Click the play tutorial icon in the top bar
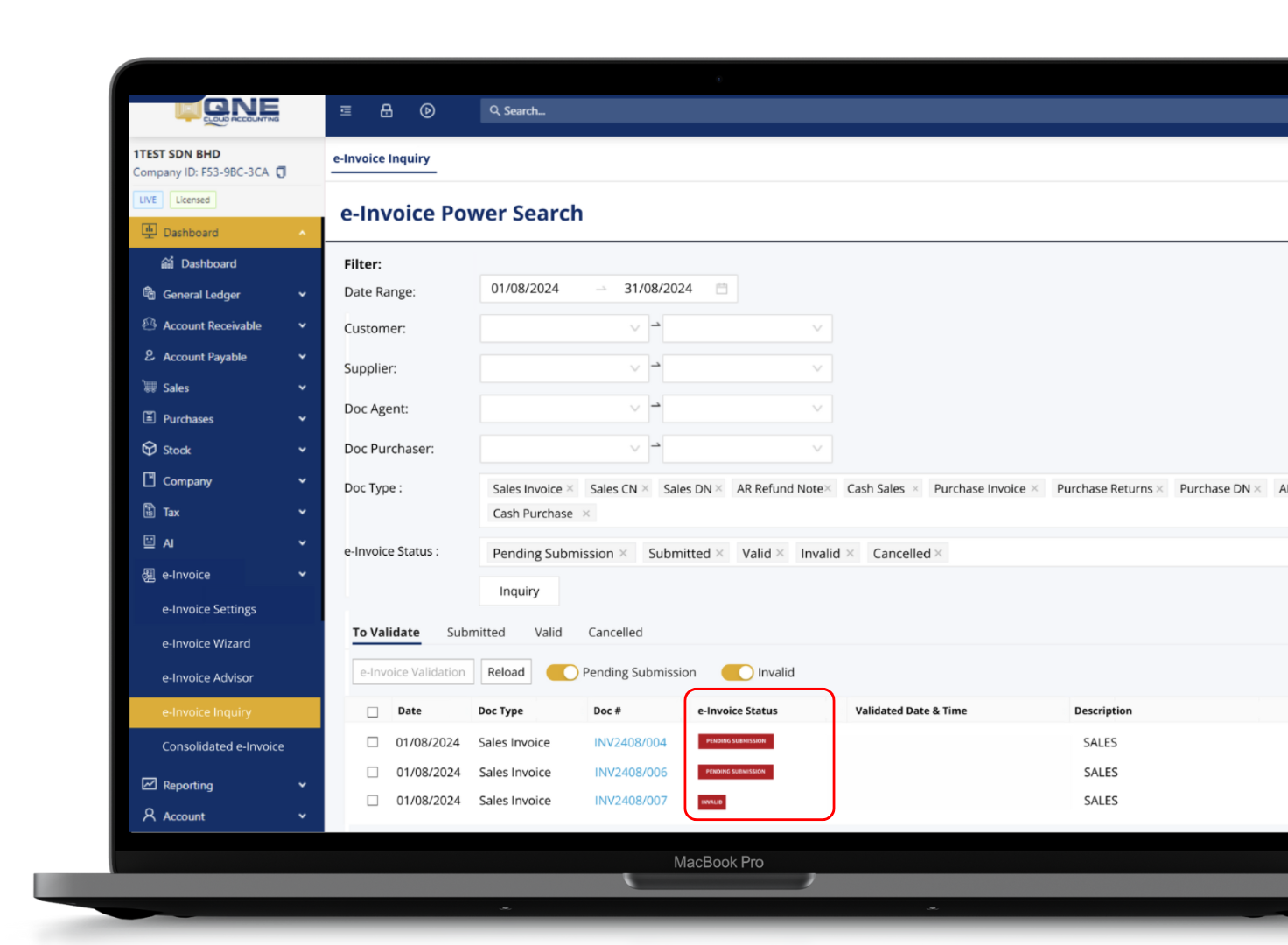 pos(427,110)
